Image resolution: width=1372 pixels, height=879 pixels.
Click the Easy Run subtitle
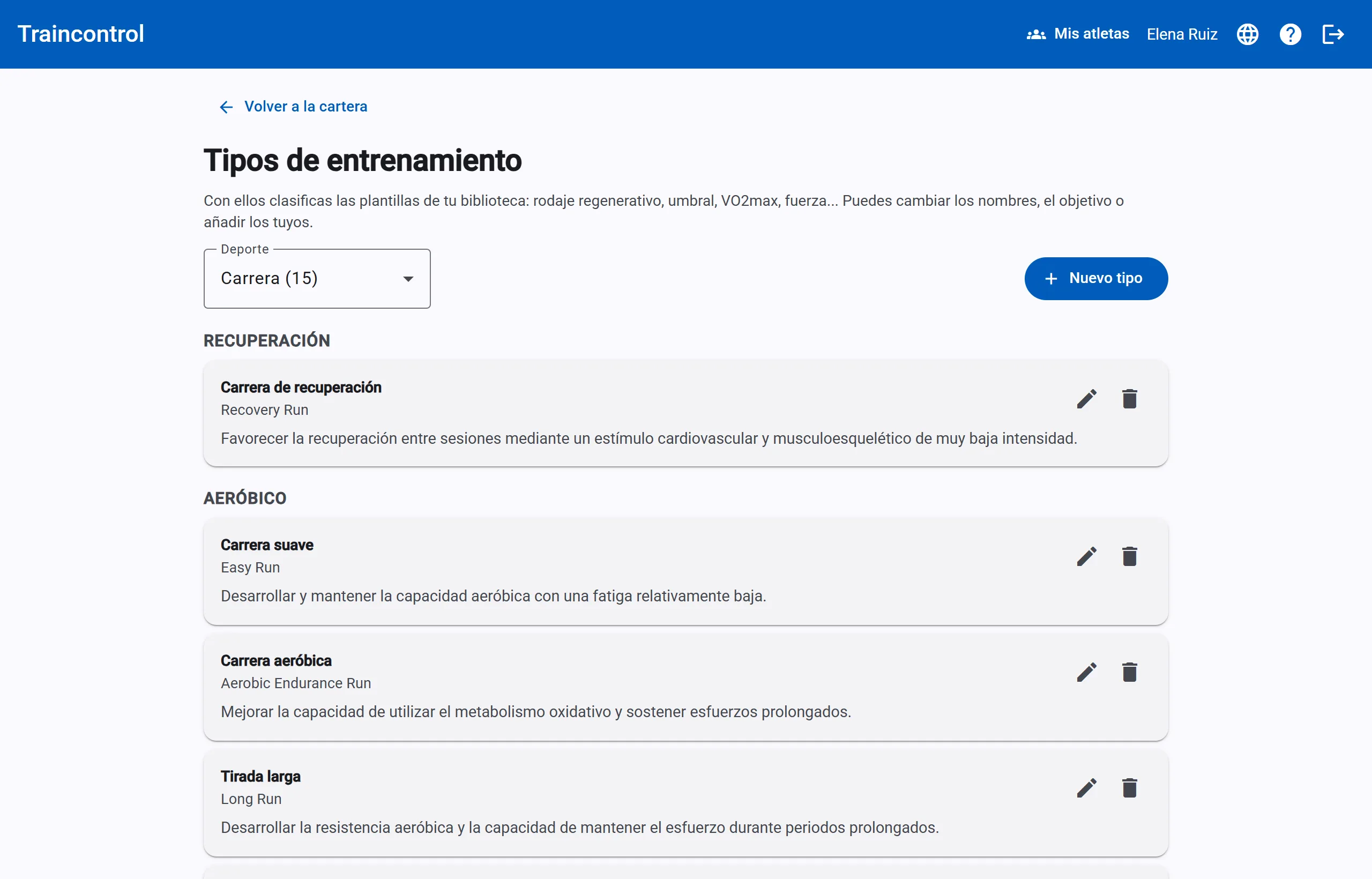tap(250, 568)
